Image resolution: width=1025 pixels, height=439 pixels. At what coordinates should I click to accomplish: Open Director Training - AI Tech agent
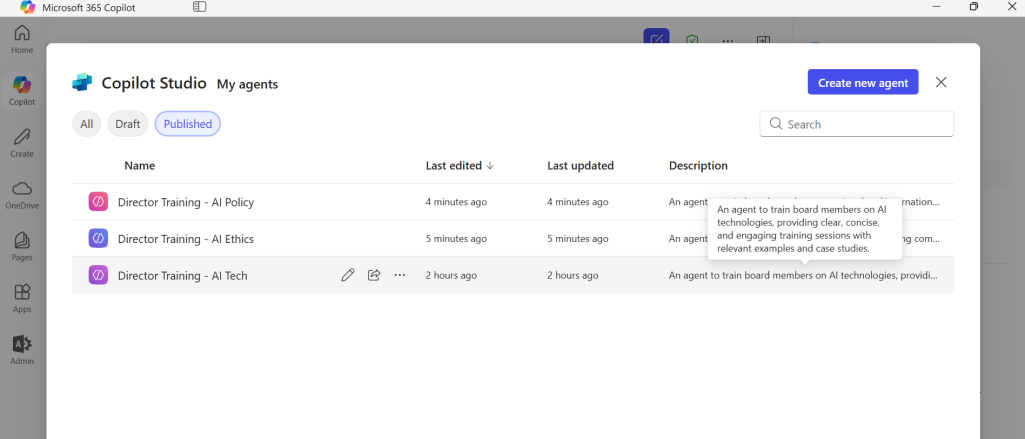point(182,276)
